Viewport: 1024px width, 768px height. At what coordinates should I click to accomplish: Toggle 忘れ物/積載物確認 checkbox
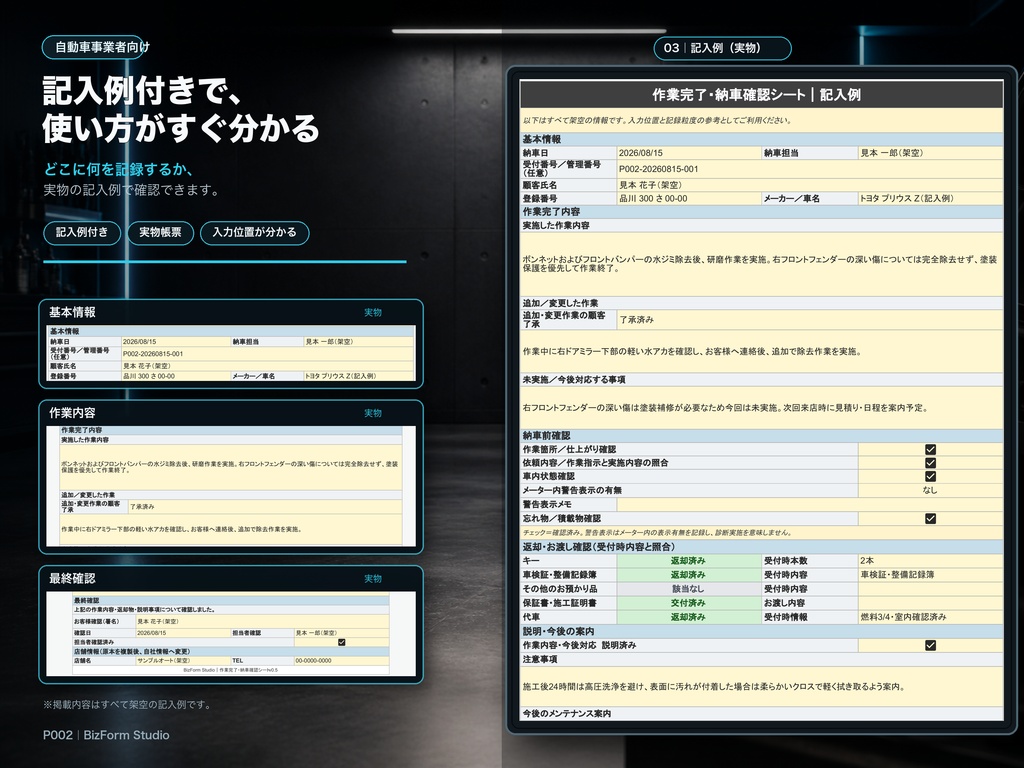930,519
